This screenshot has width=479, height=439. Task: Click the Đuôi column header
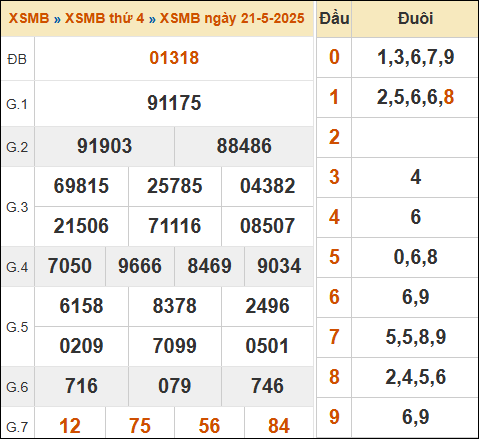coord(415,18)
